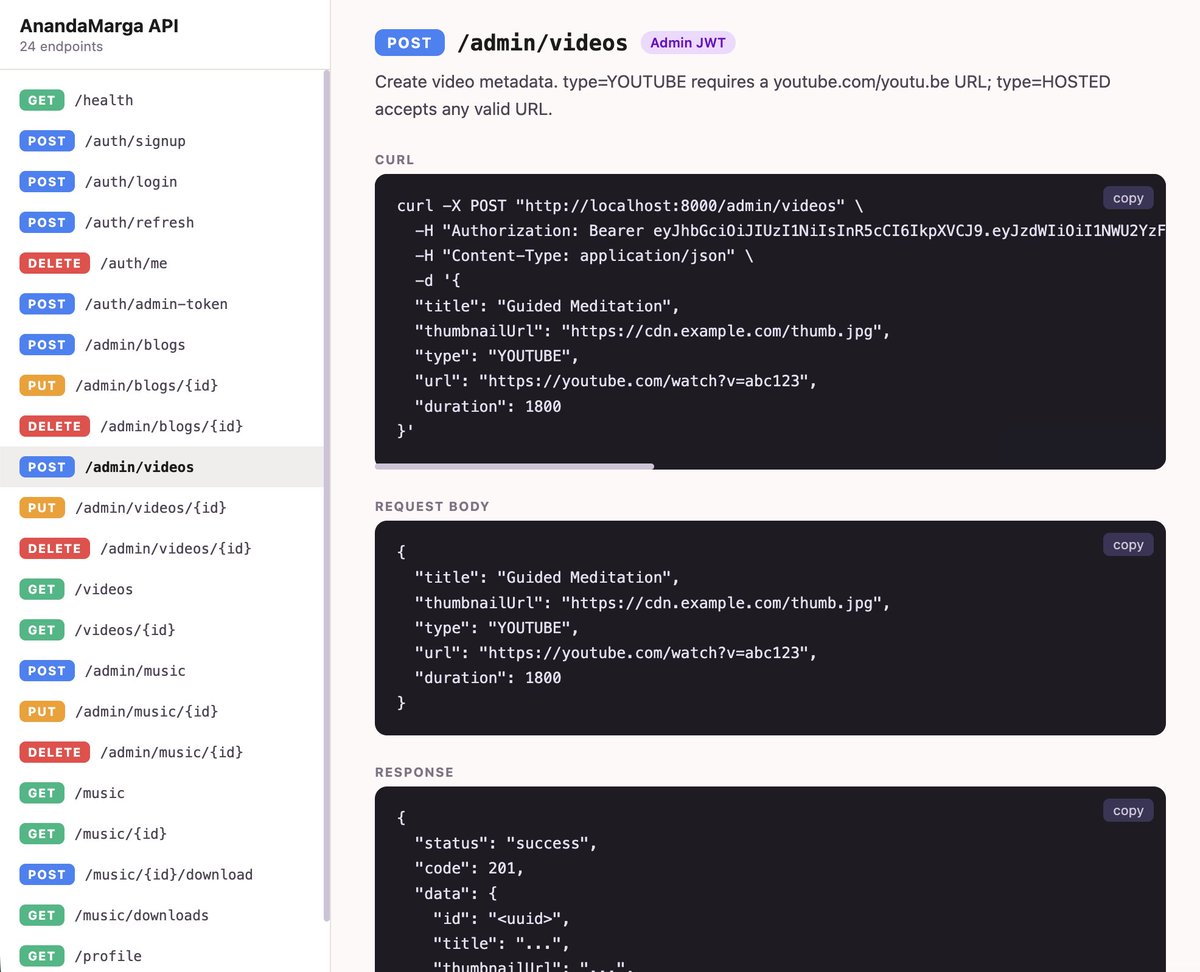Open GET /music/{id} endpoint
The width and height of the screenshot is (1200, 972).
pyautogui.click(x=161, y=834)
